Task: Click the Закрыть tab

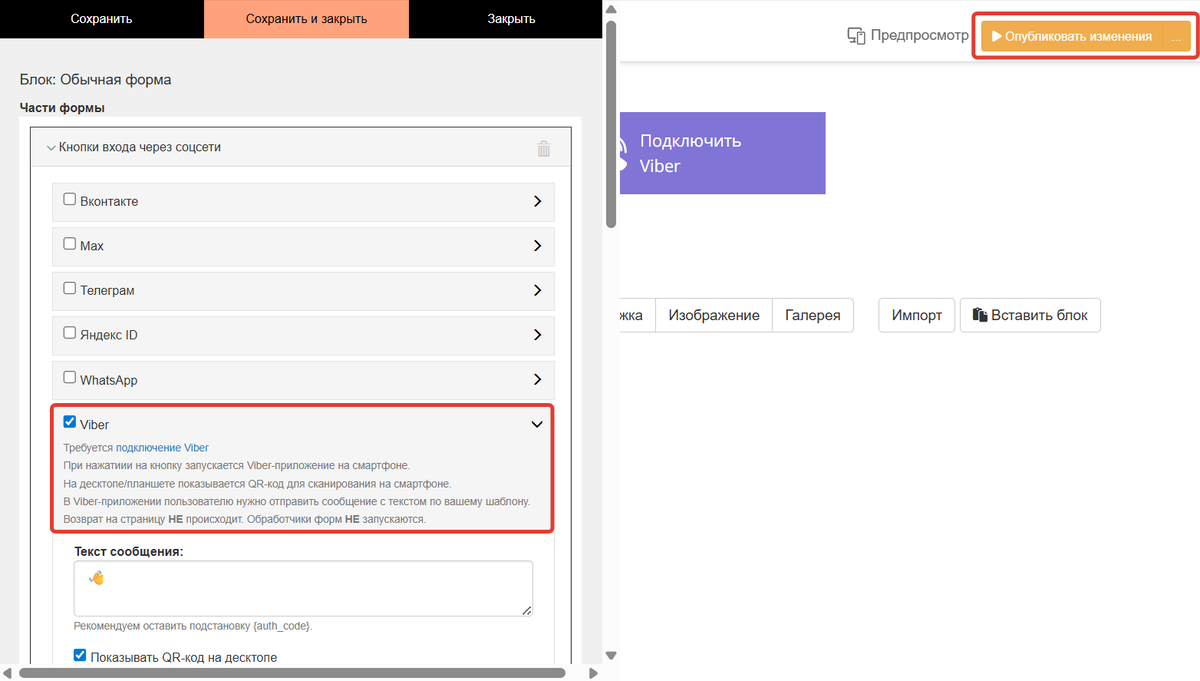Action: click(x=511, y=19)
